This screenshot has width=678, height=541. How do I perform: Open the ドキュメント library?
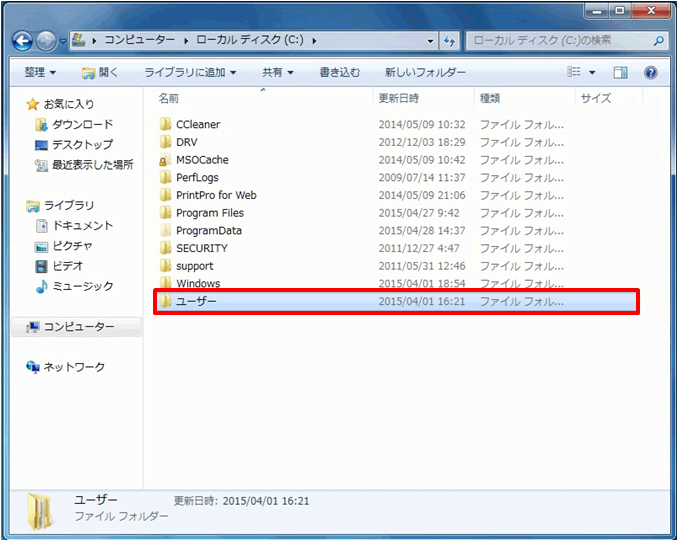coord(83,225)
